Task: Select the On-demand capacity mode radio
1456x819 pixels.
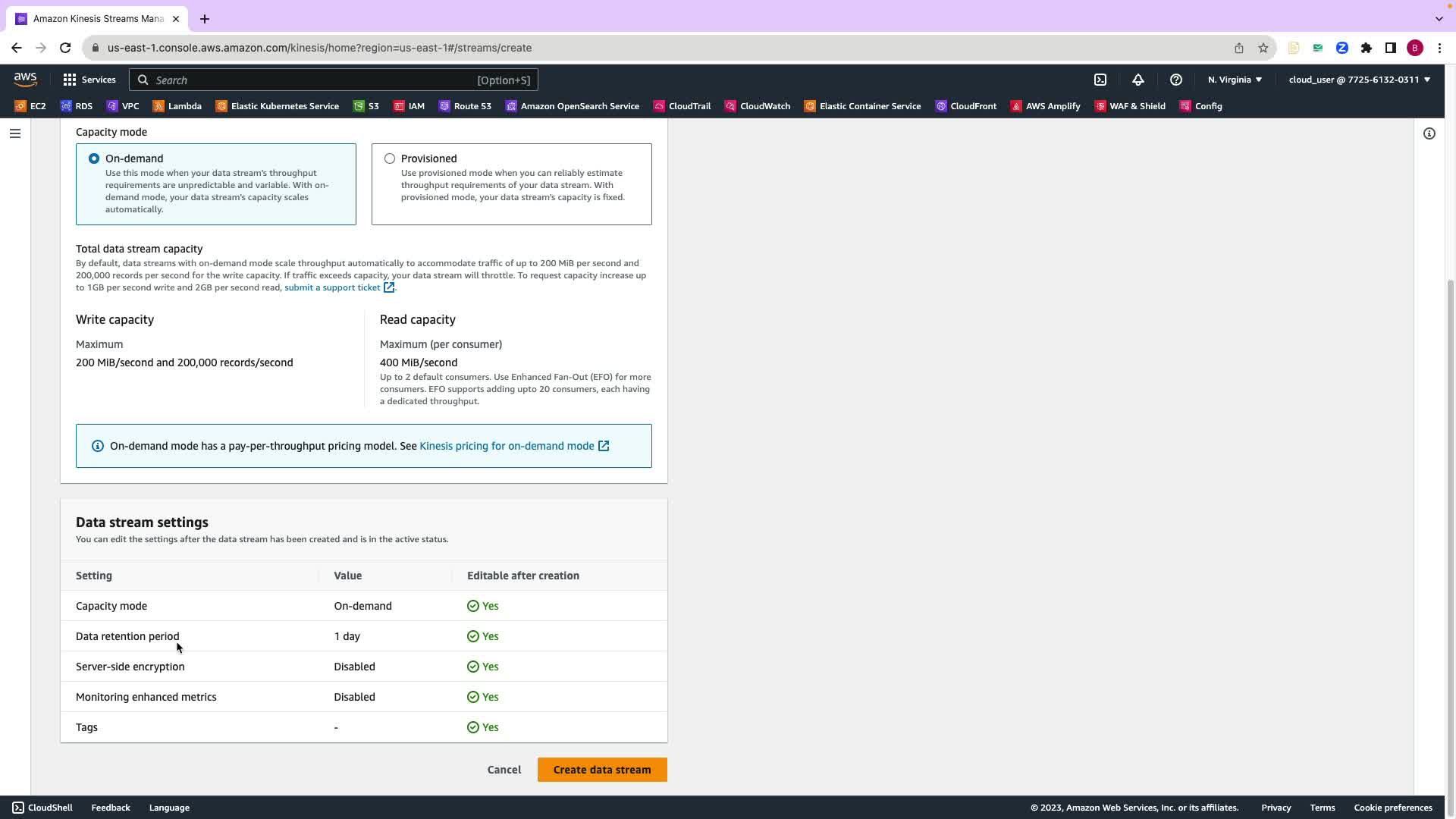Action: pyautogui.click(x=94, y=158)
